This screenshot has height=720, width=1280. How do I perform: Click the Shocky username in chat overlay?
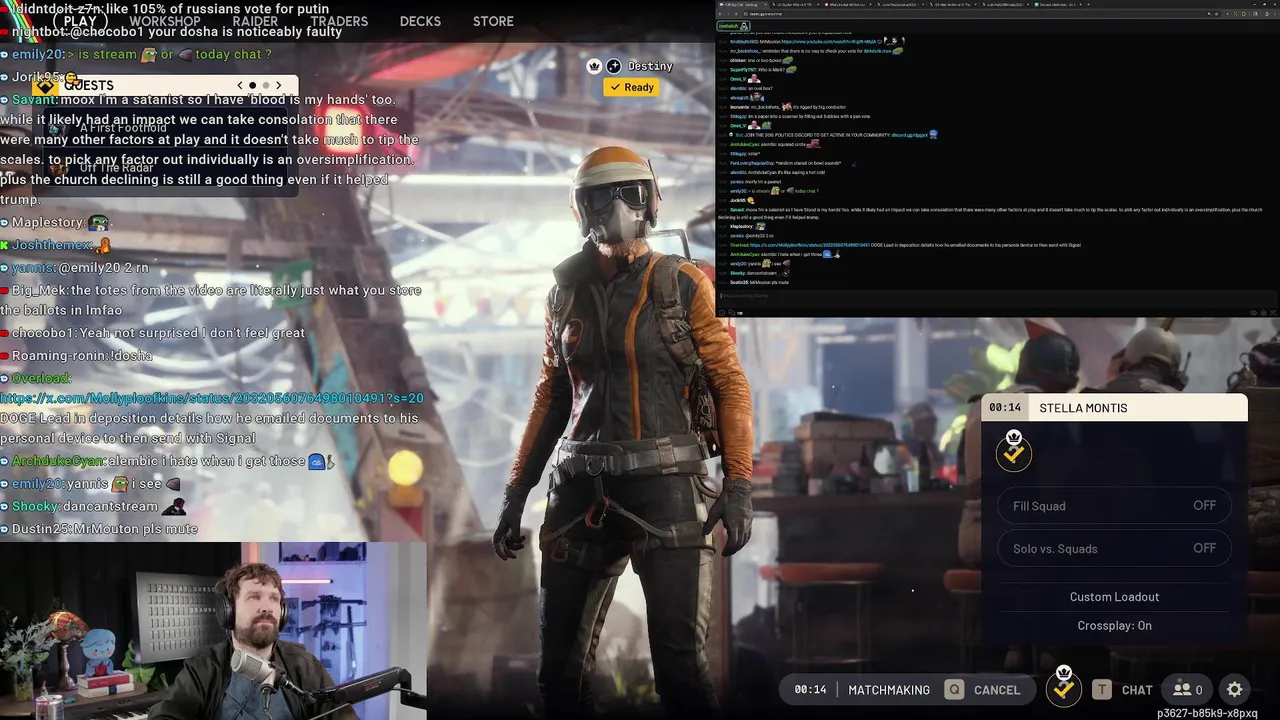(x=35, y=507)
